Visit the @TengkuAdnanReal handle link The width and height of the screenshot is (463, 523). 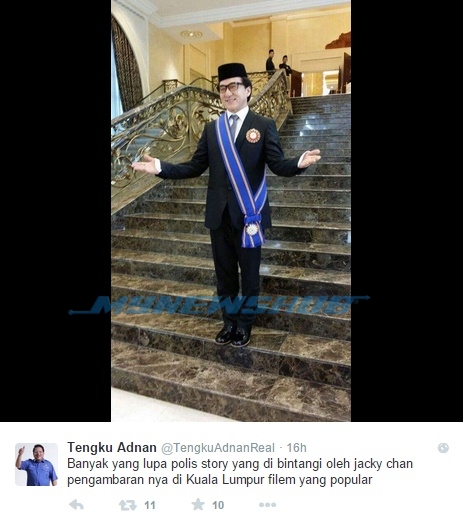point(218,448)
